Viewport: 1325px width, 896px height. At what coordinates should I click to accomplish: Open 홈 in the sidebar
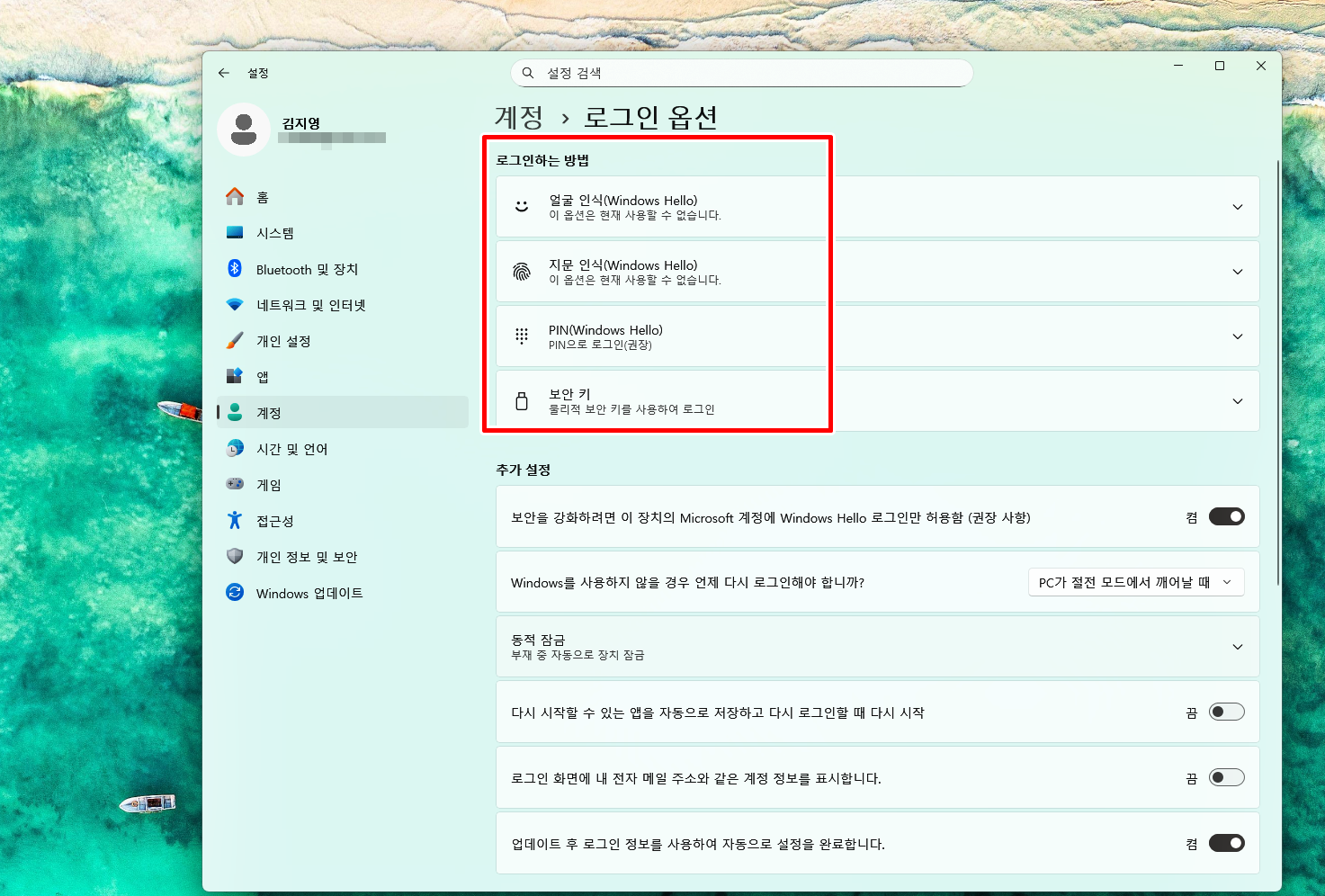coord(343,196)
